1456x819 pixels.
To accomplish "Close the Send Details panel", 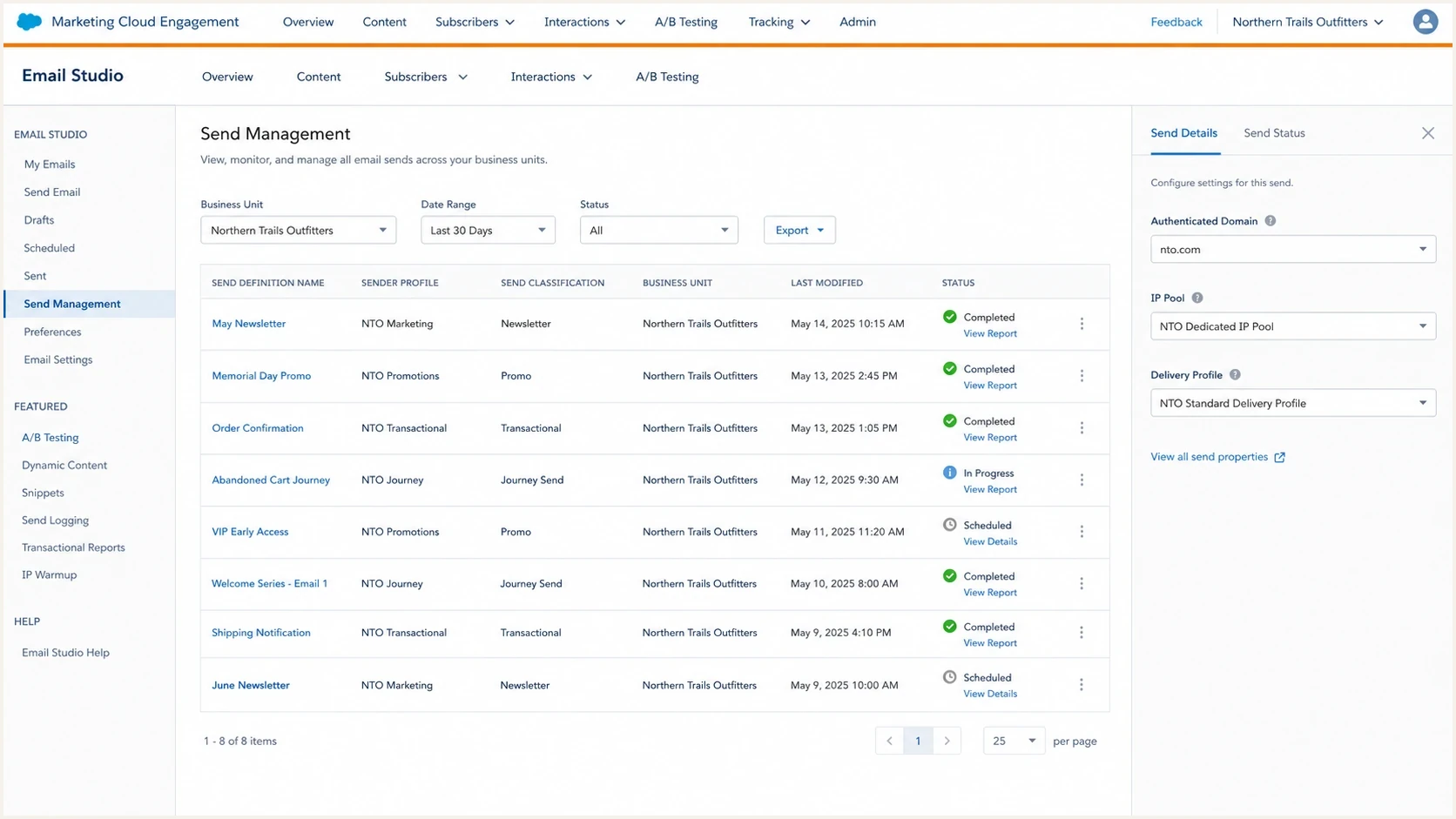I will pos(1428,133).
